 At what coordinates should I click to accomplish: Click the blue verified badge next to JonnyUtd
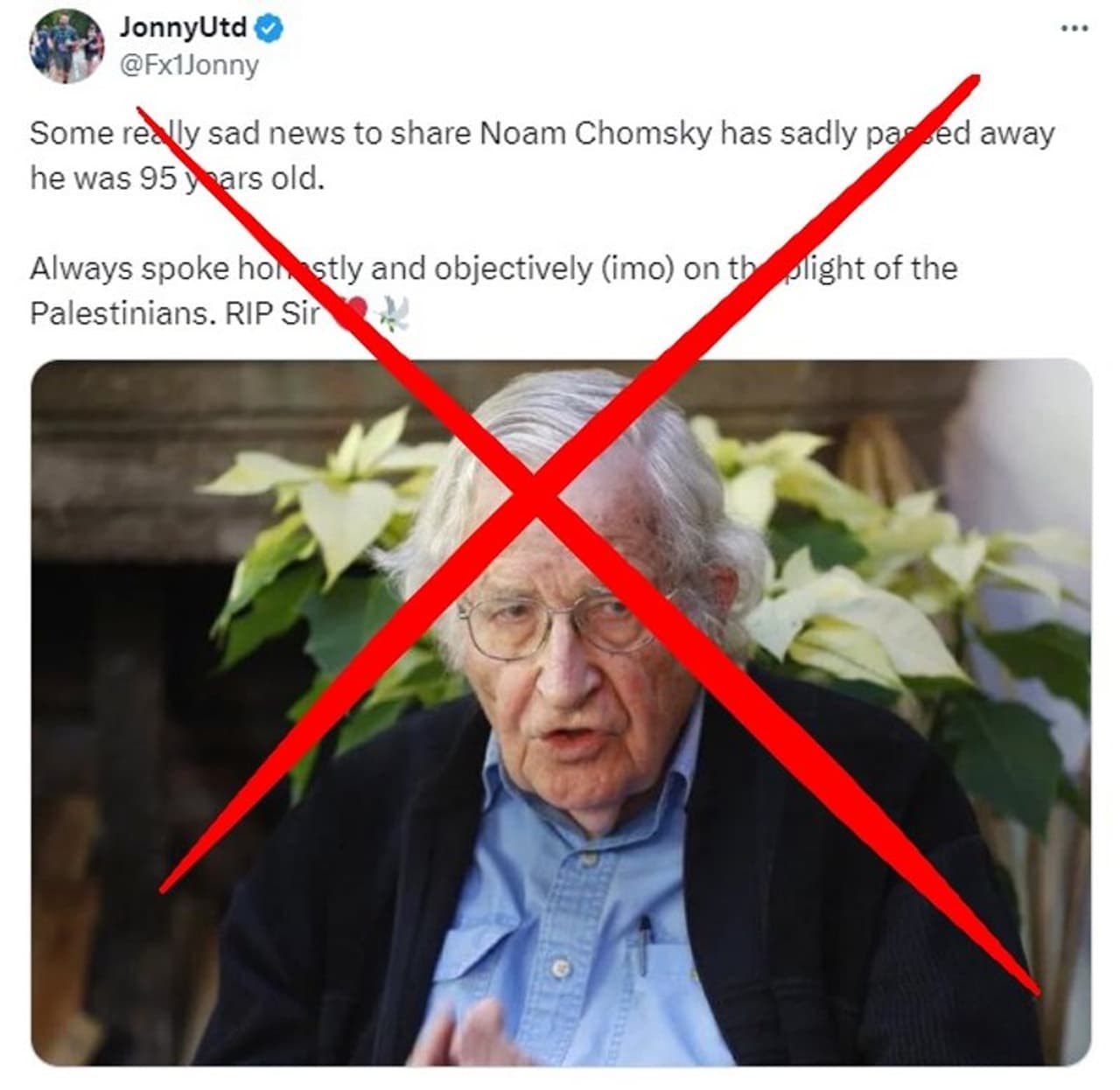point(269,29)
